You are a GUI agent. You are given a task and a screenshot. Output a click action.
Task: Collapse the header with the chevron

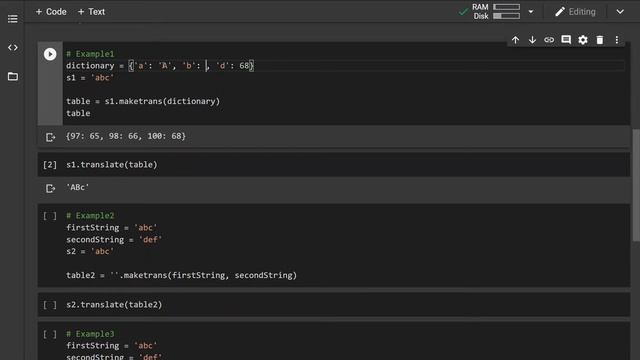click(620, 12)
